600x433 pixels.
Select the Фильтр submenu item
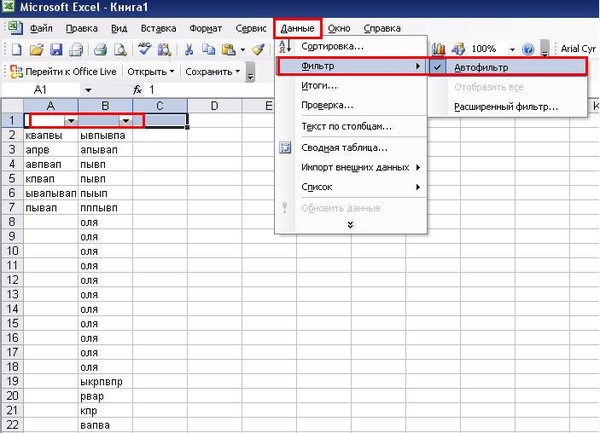351,67
